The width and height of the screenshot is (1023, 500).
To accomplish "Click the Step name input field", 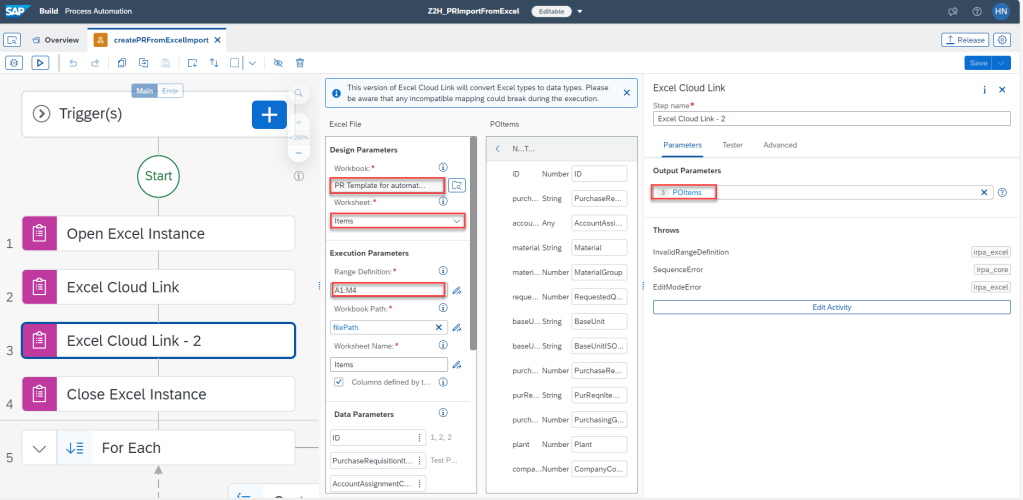I will (x=831, y=118).
